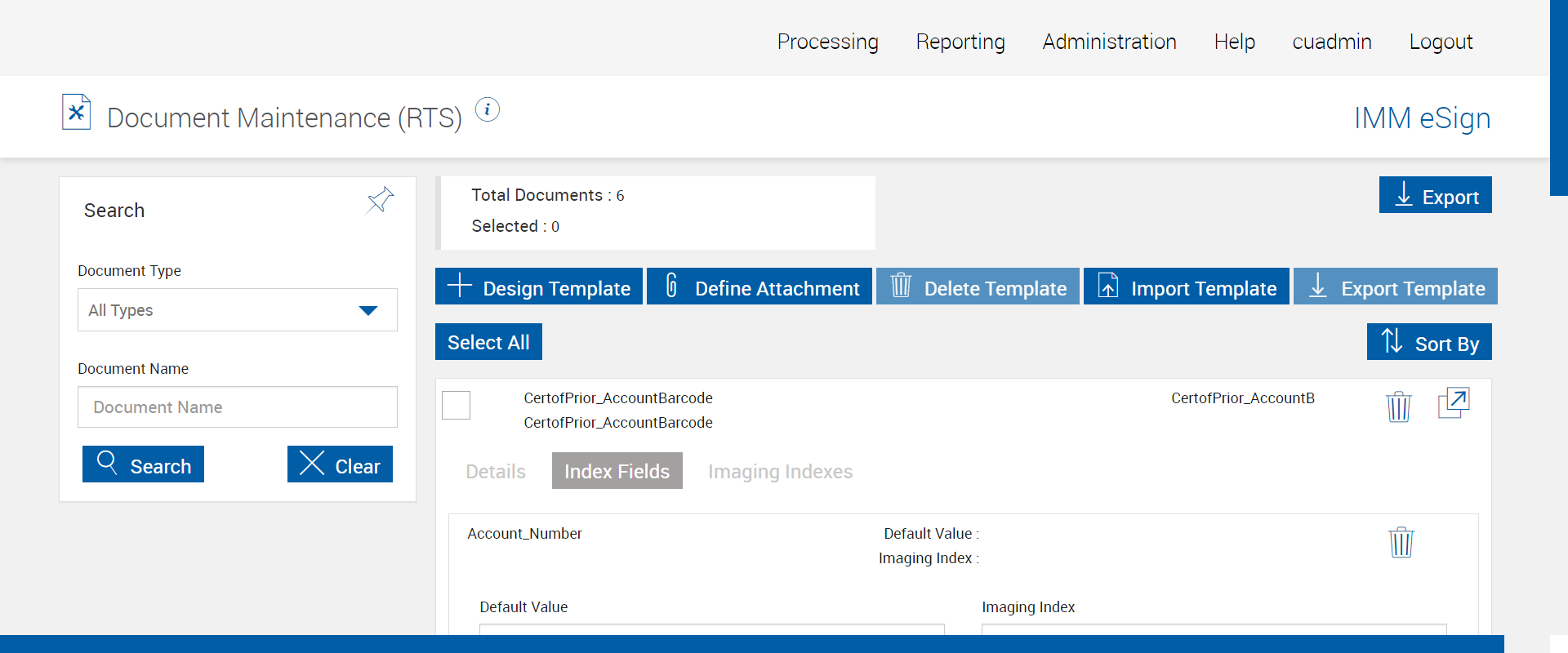Click the Clear button
Viewport: 1568px width, 653px height.
click(340, 464)
